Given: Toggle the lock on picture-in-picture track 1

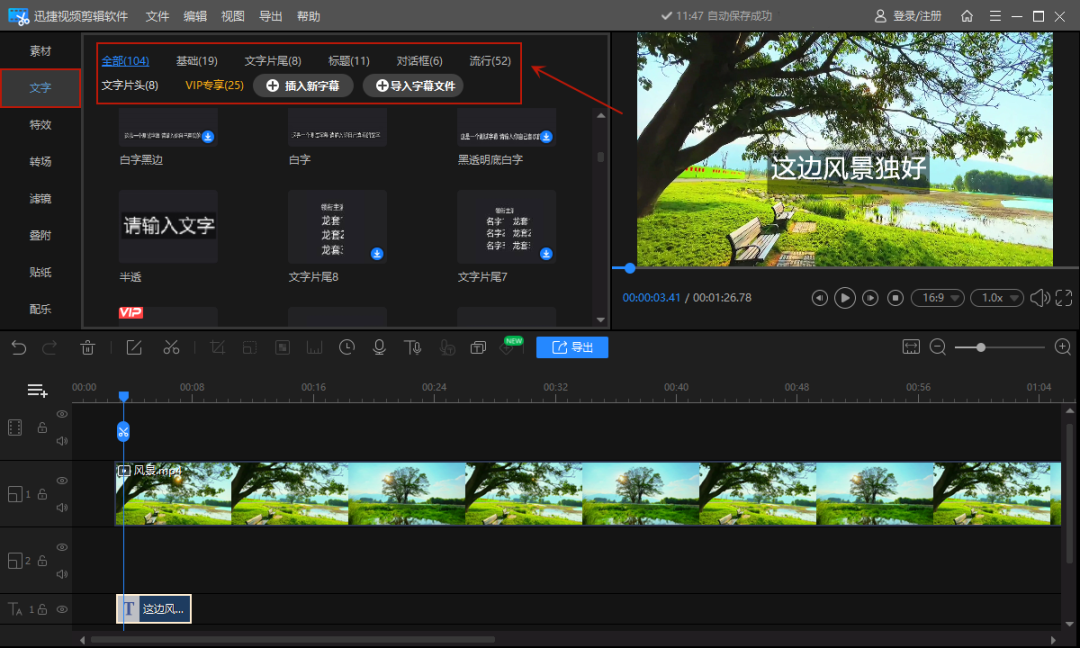Looking at the screenshot, I should pyautogui.click(x=42, y=494).
